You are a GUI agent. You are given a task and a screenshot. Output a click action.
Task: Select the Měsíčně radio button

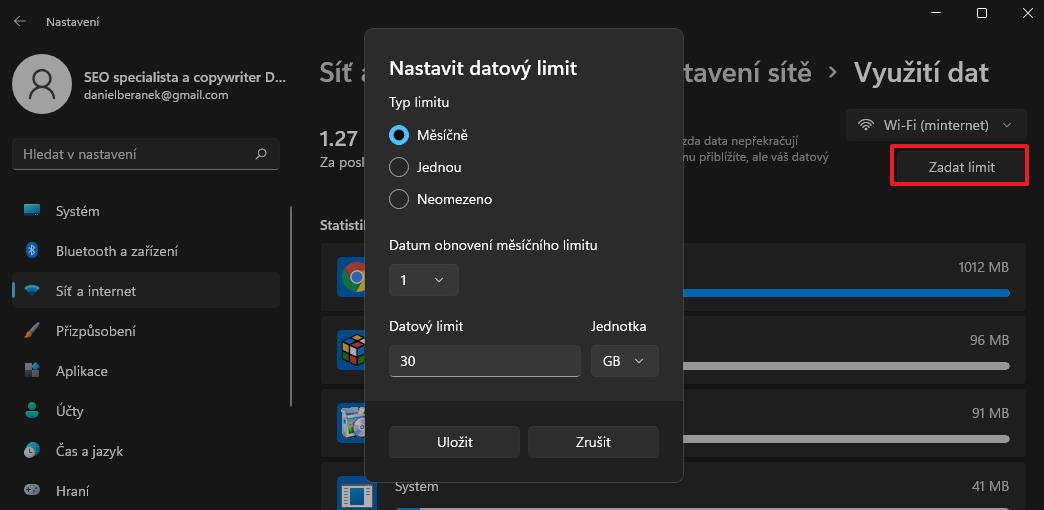398,134
